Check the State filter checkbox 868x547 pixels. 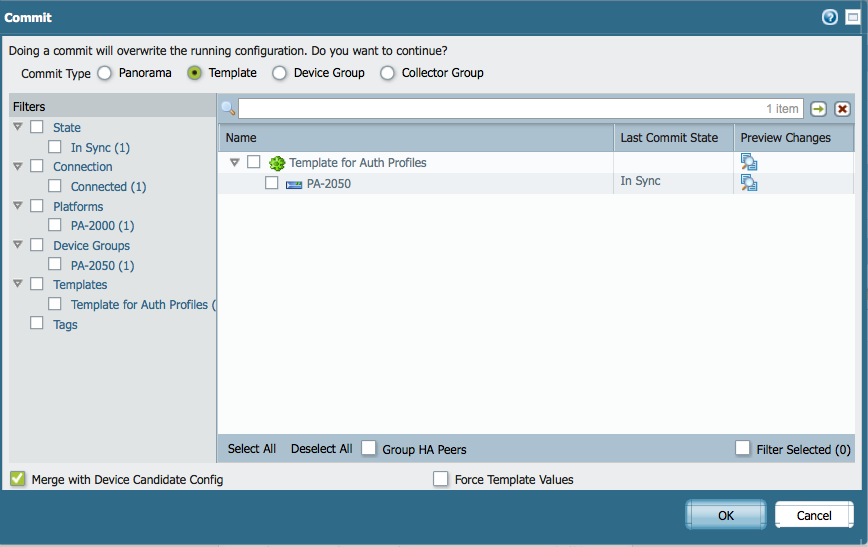(37, 127)
